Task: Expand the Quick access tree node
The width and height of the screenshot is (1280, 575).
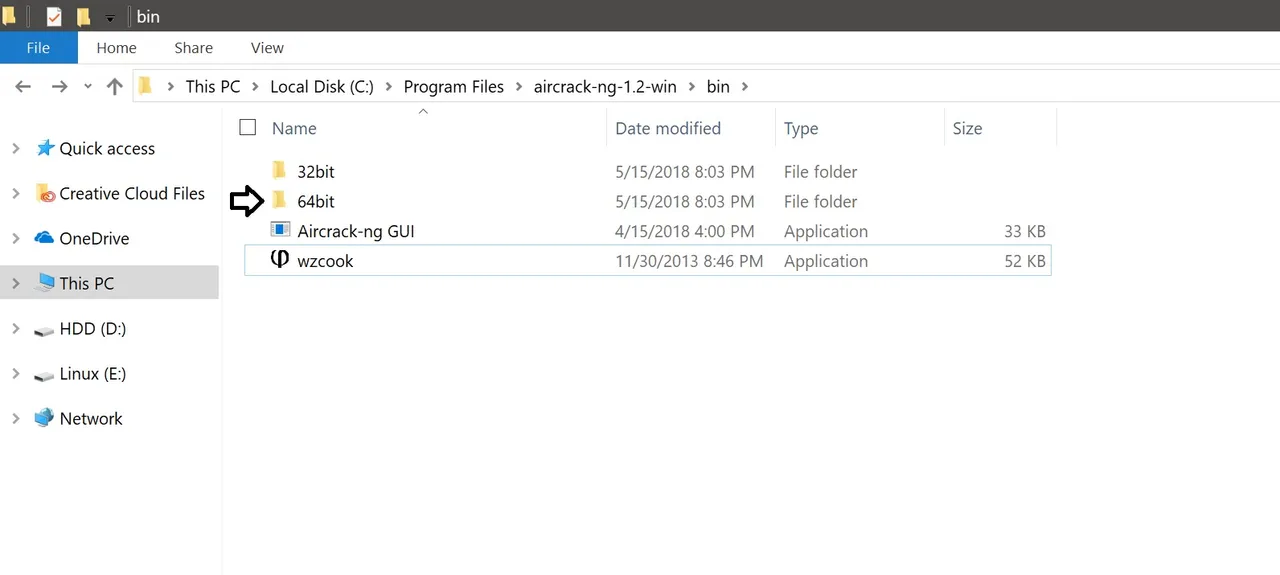Action: 15,148
